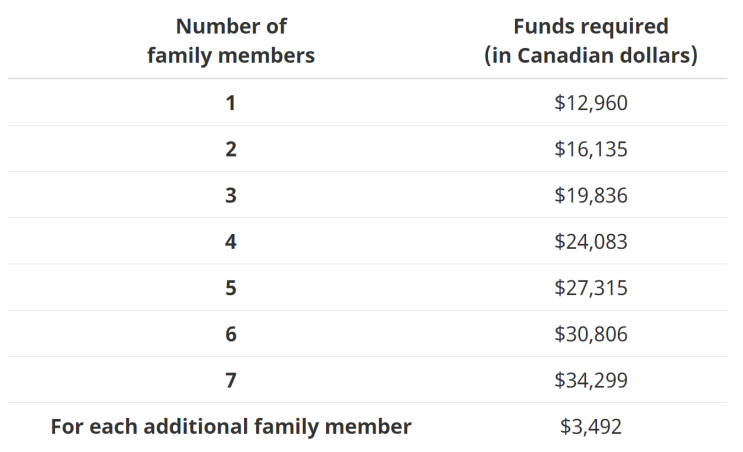
Task: Select the row for 2 family members
Action: pyautogui.click(x=231, y=149)
